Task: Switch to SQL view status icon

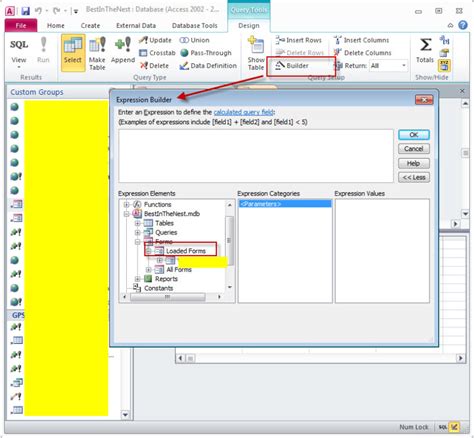Action: [x=442, y=427]
